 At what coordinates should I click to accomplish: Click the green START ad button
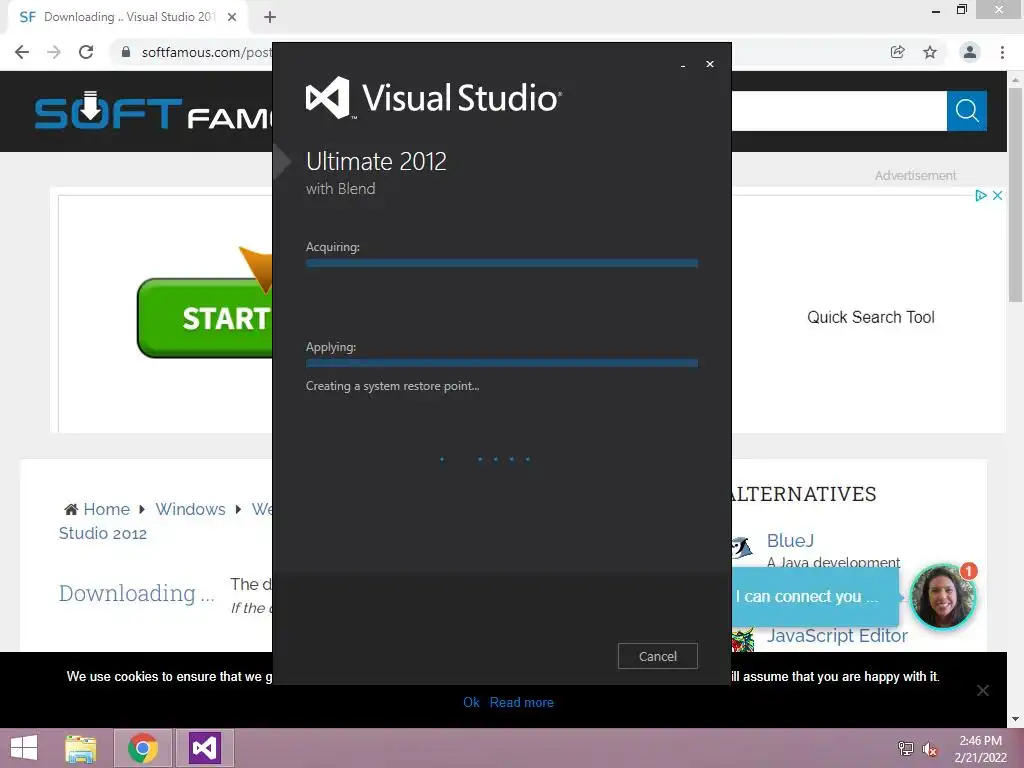point(204,318)
